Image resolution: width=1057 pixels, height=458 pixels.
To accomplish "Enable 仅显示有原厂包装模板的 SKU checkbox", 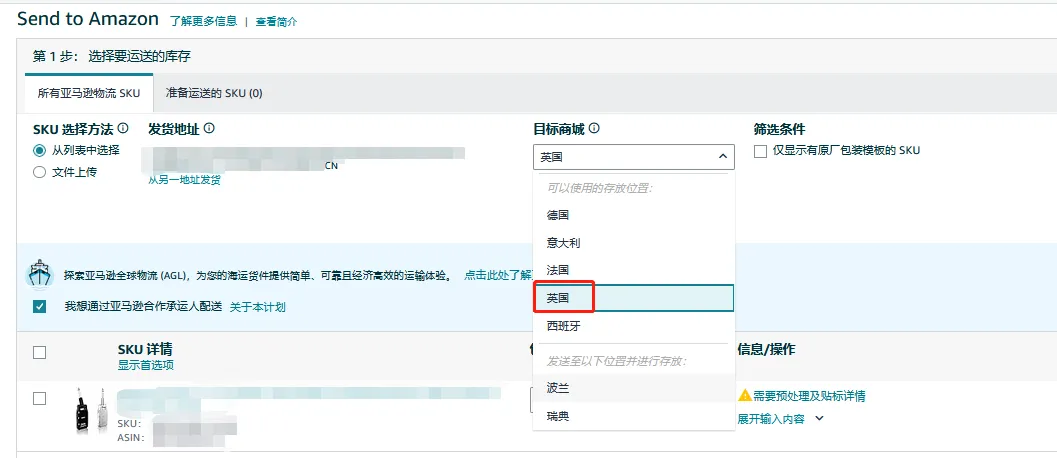I will click(761, 151).
